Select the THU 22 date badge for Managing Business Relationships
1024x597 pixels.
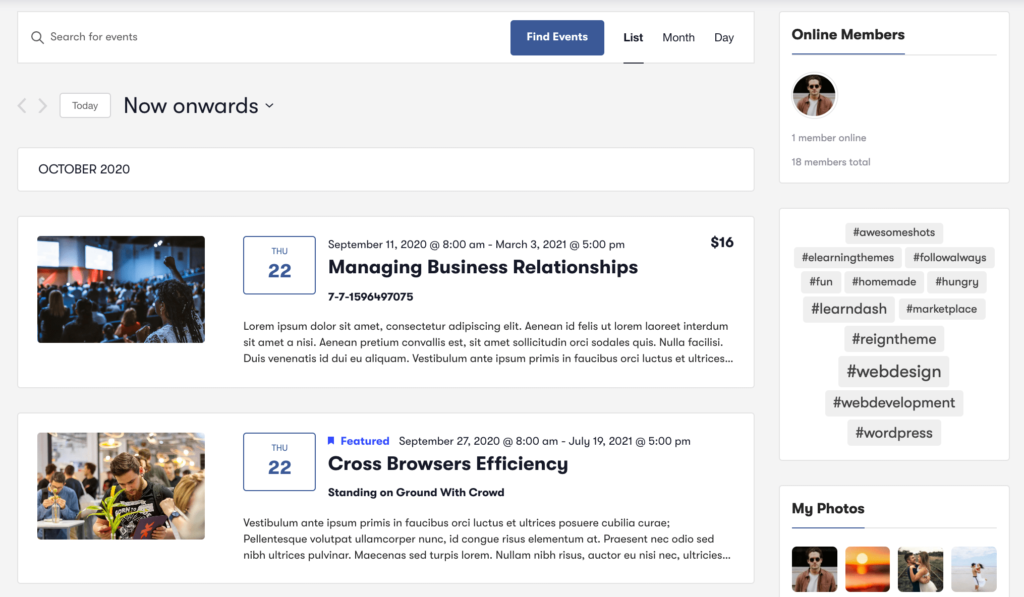pyautogui.click(x=280, y=265)
